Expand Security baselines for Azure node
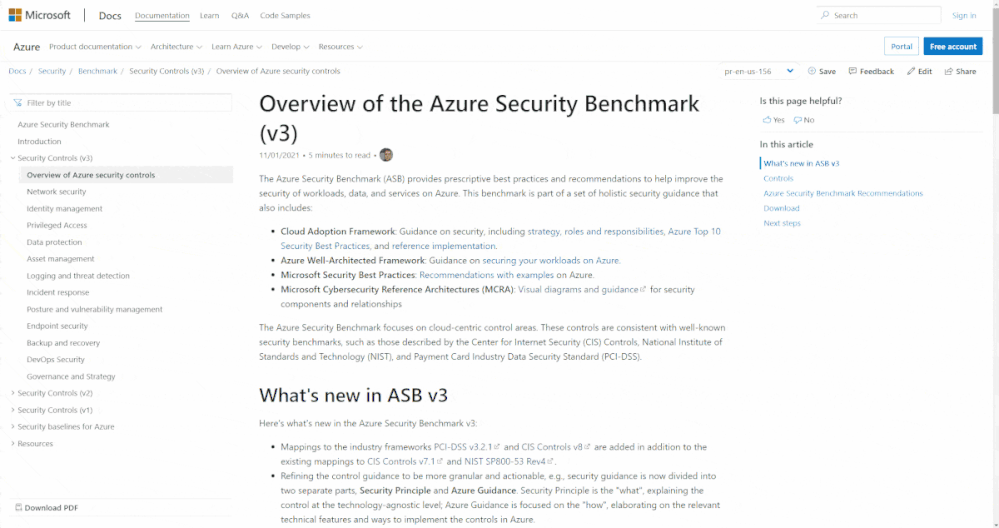 13,427
